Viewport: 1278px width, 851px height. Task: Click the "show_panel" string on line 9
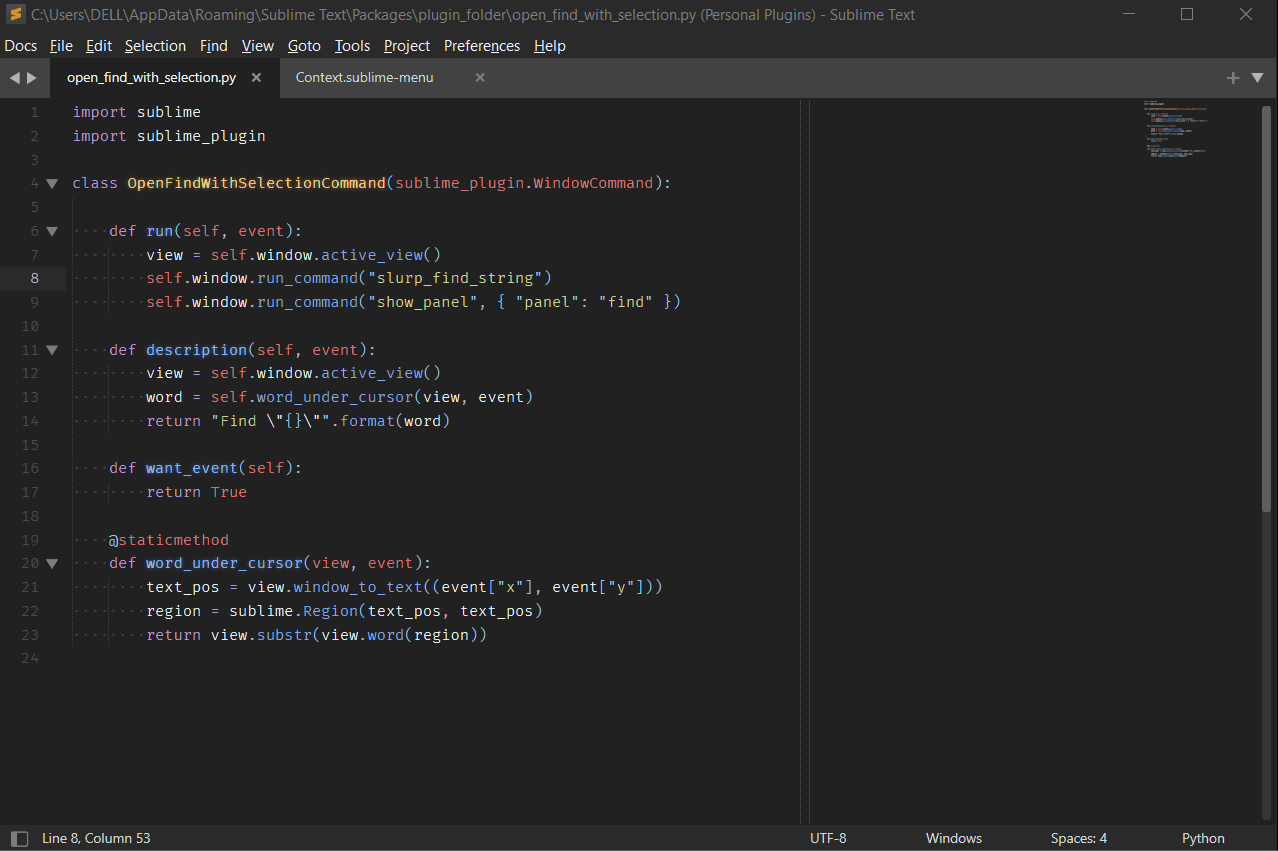[422, 302]
